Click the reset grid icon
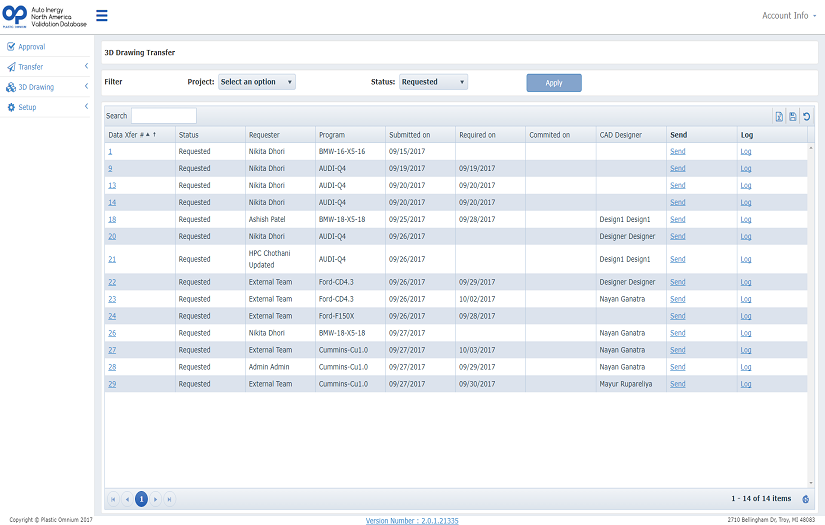 (806, 117)
